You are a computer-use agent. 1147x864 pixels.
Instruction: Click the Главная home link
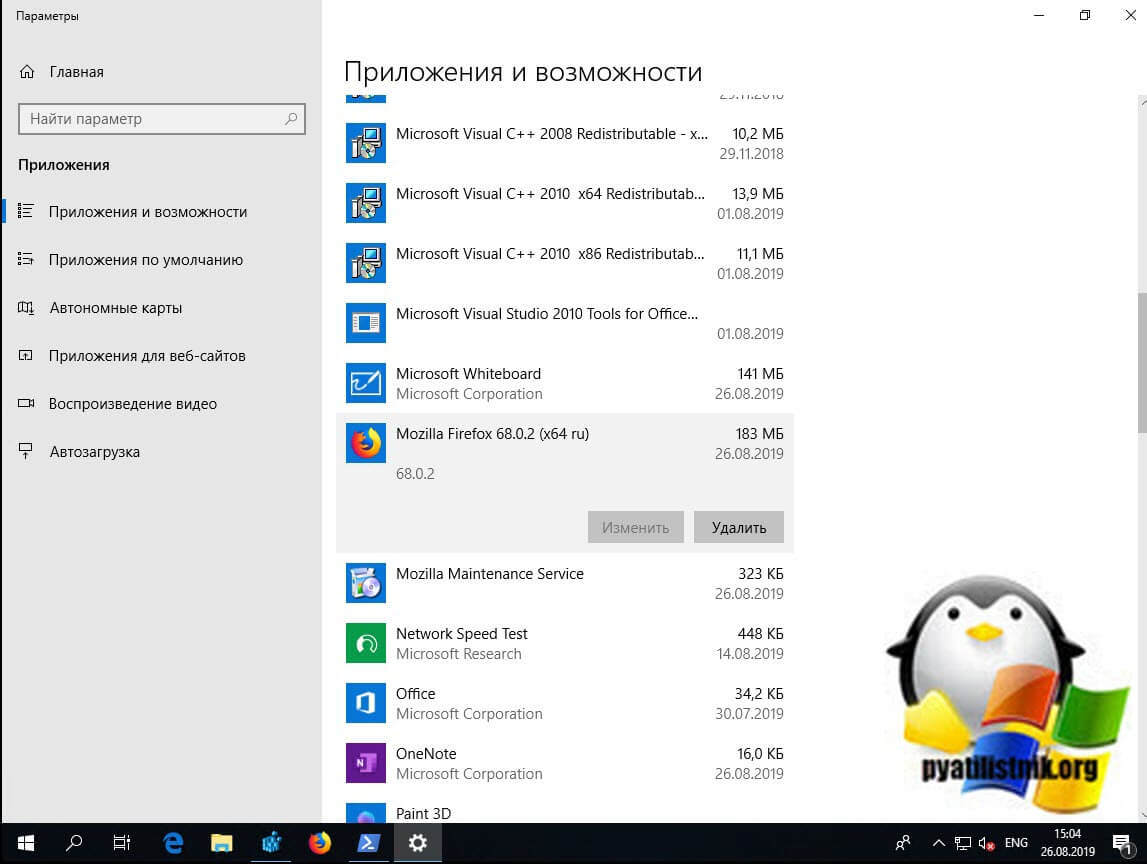pyautogui.click(x=77, y=72)
